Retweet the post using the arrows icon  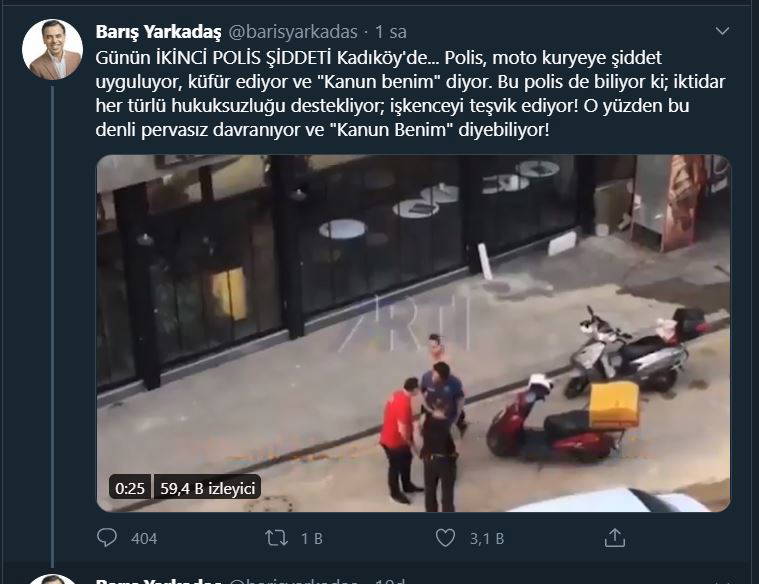pos(276,538)
